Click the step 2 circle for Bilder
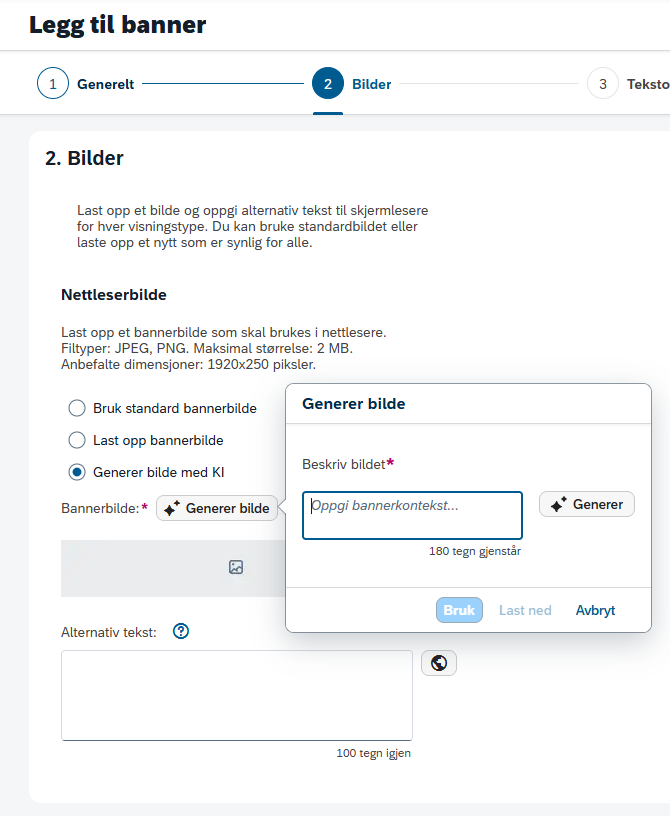 coord(328,83)
